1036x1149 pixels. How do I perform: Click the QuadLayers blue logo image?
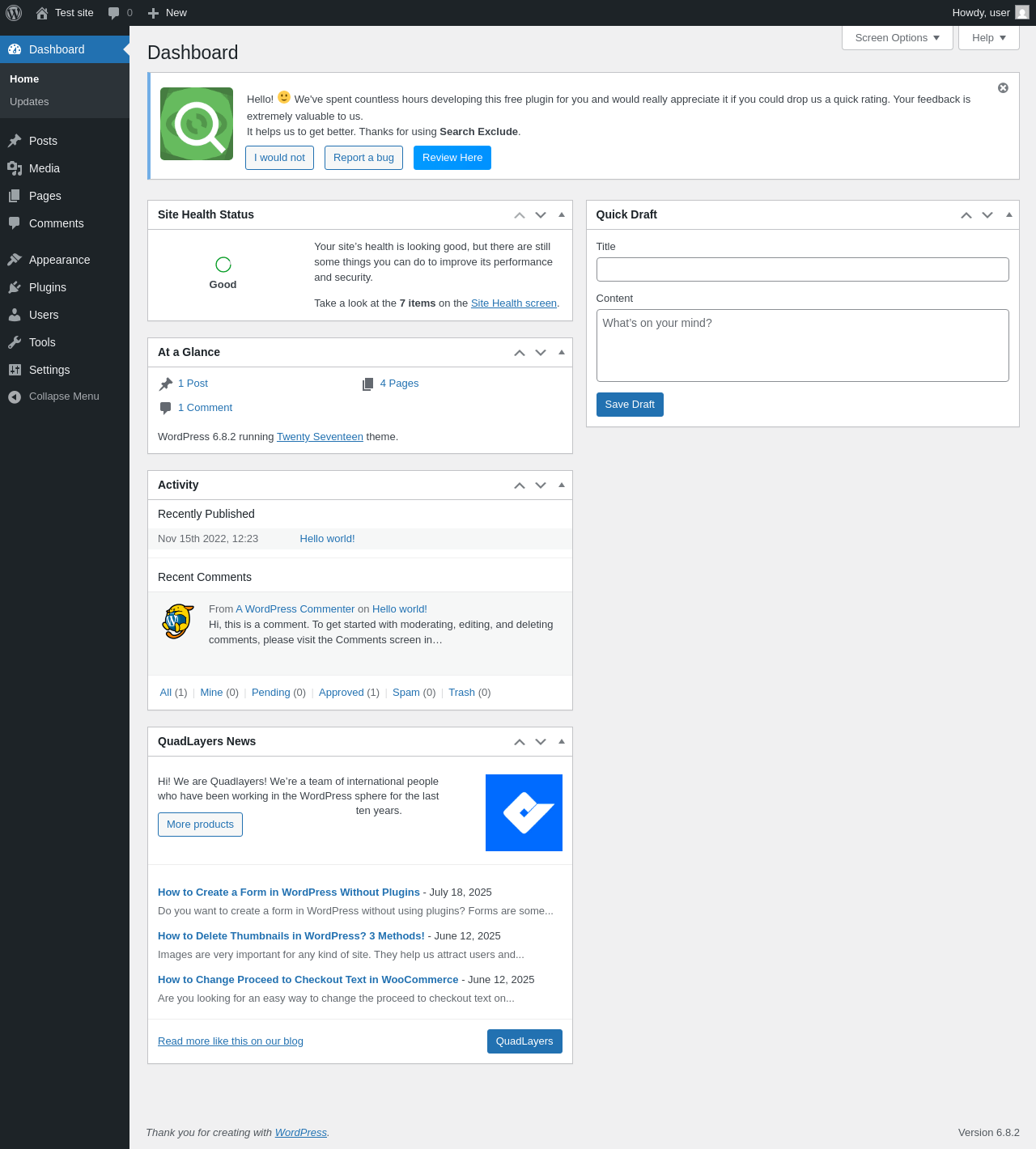point(524,812)
